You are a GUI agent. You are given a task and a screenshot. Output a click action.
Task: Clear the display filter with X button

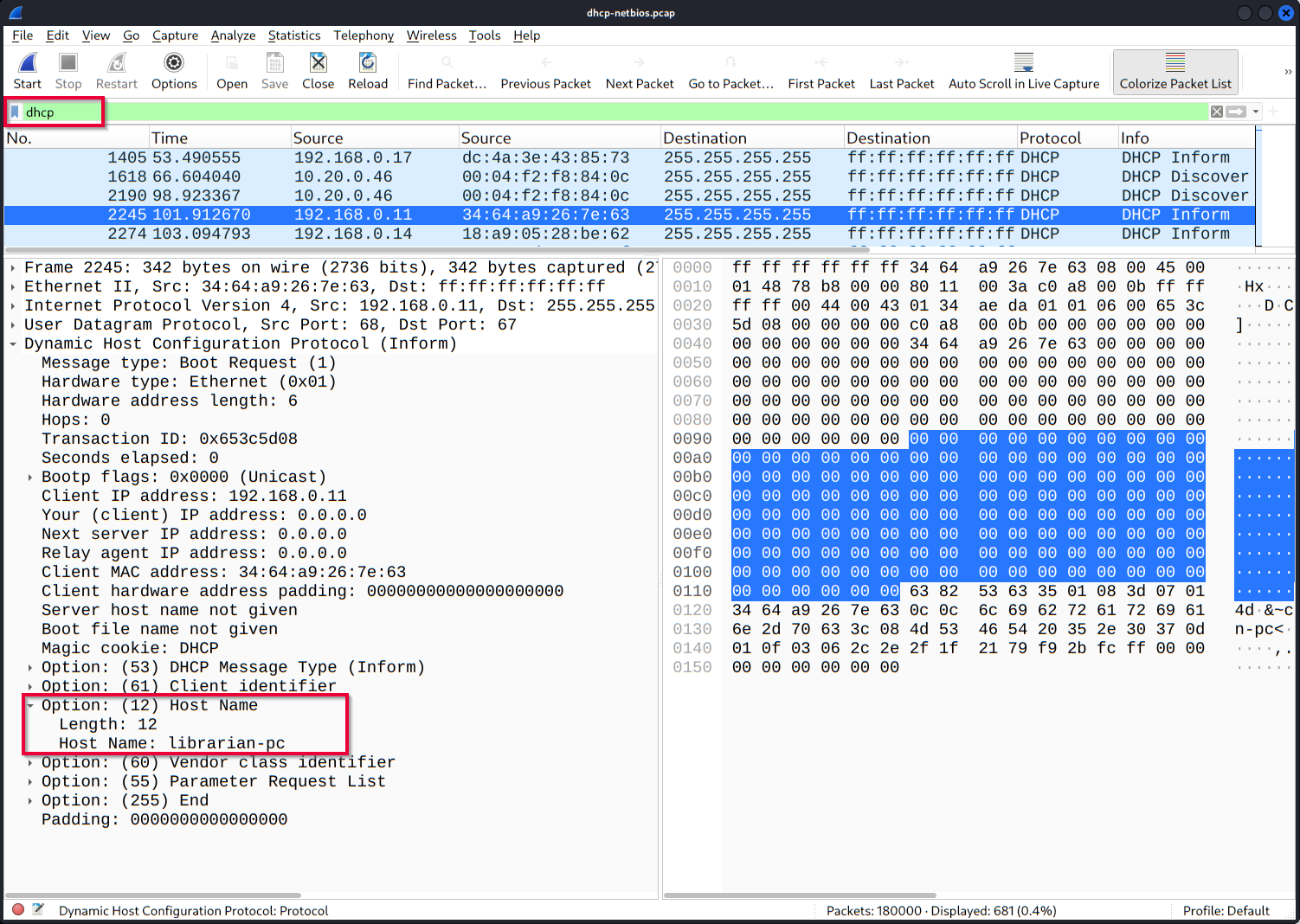tap(1217, 112)
